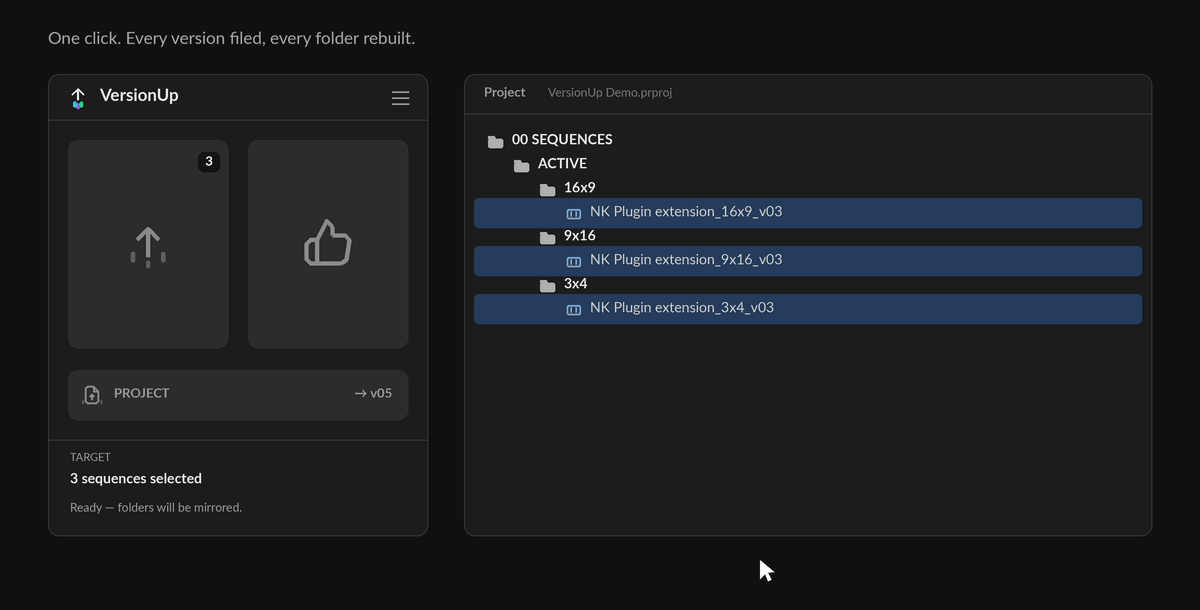Image resolution: width=1200 pixels, height=610 pixels.
Task: Select the Project panel tab
Action: click(x=504, y=92)
